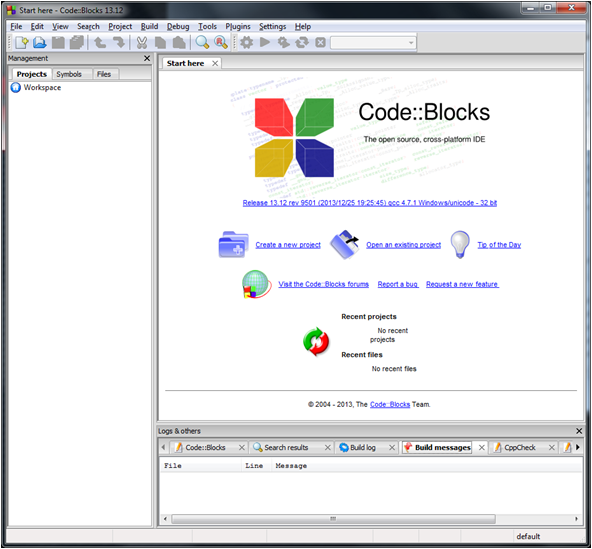Screen dimensions: 592x549
Task: Click the Rebuild icon
Action: click(x=302, y=42)
